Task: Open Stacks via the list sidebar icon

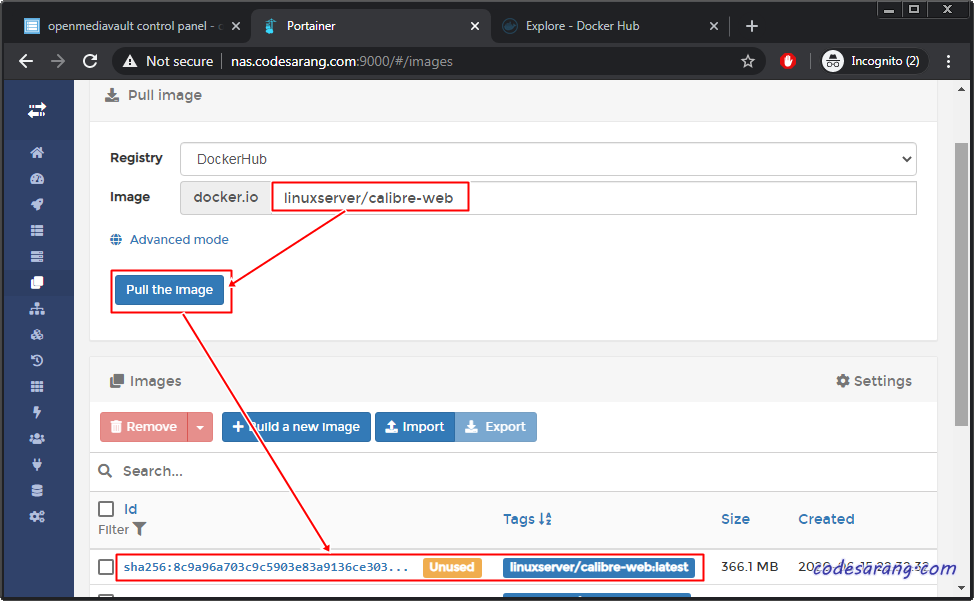Action: (x=37, y=230)
